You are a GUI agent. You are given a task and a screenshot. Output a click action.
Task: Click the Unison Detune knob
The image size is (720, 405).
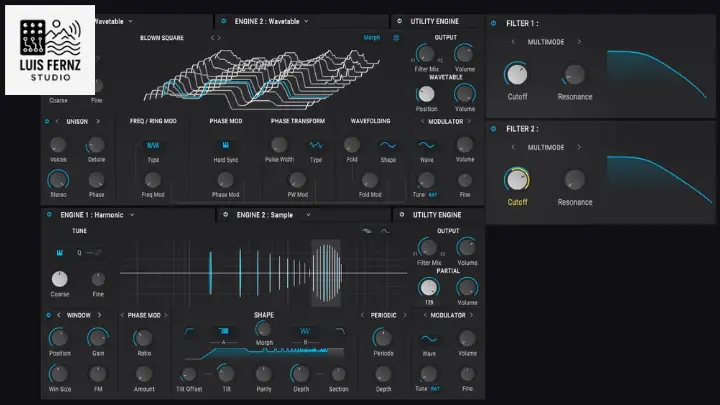(96, 145)
